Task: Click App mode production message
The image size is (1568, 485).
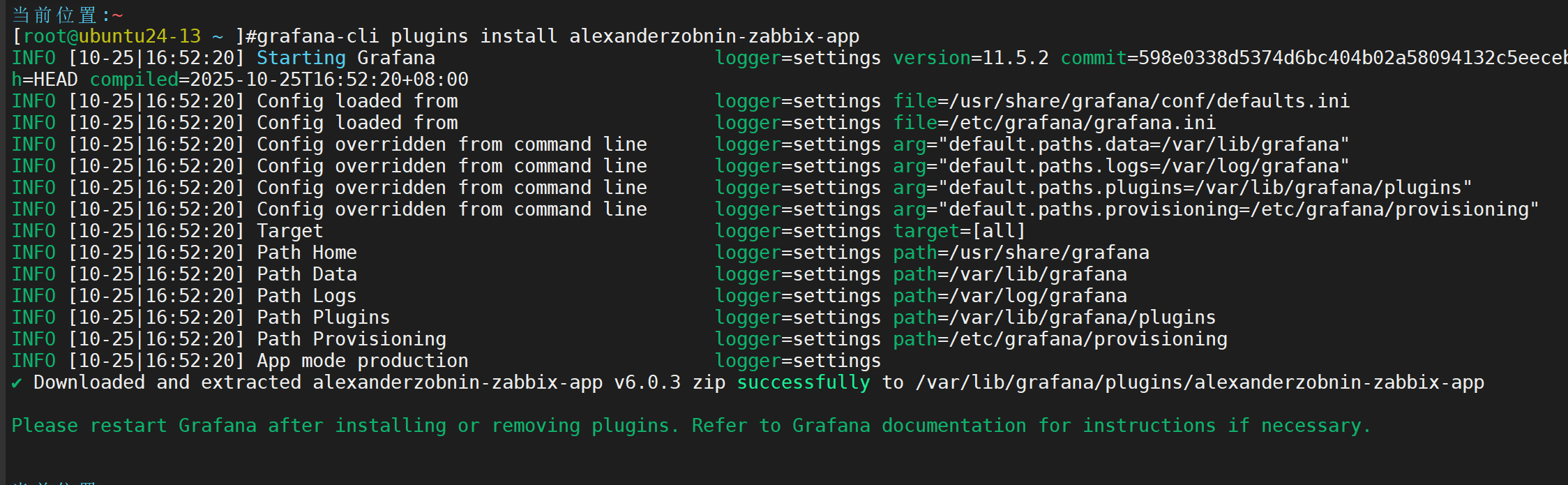Action: click(363, 361)
